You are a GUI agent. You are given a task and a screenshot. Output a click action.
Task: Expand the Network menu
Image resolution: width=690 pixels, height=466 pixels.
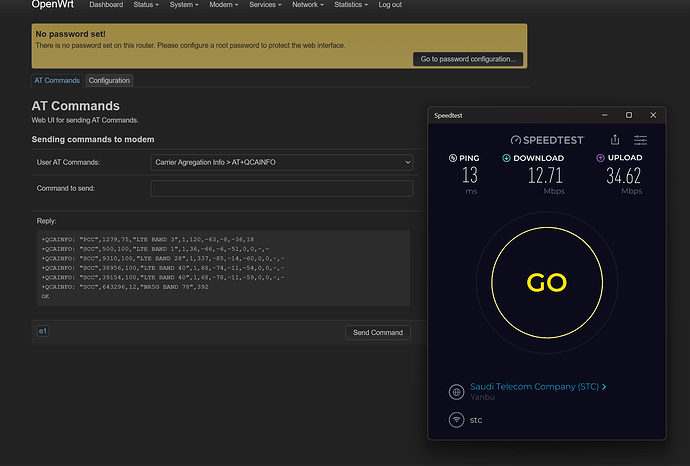308,5
